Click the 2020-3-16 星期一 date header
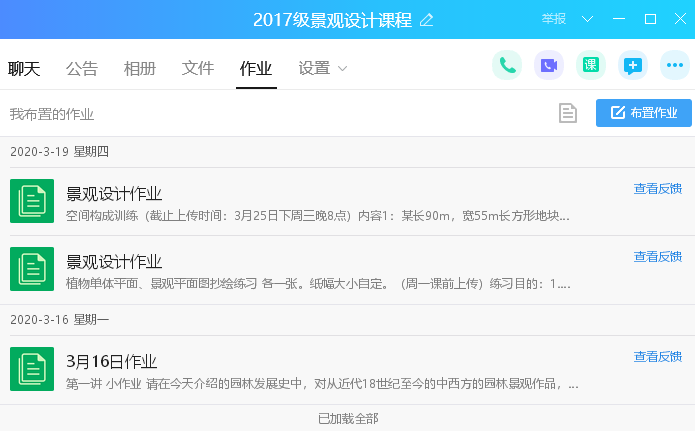Viewport: 695px width, 431px height. (59, 320)
